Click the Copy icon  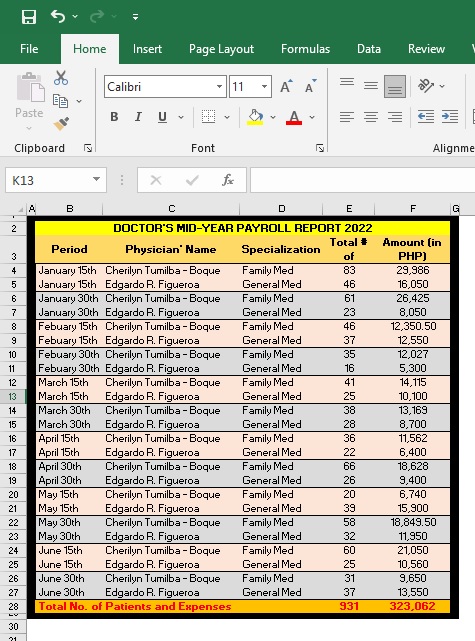tap(60, 101)
